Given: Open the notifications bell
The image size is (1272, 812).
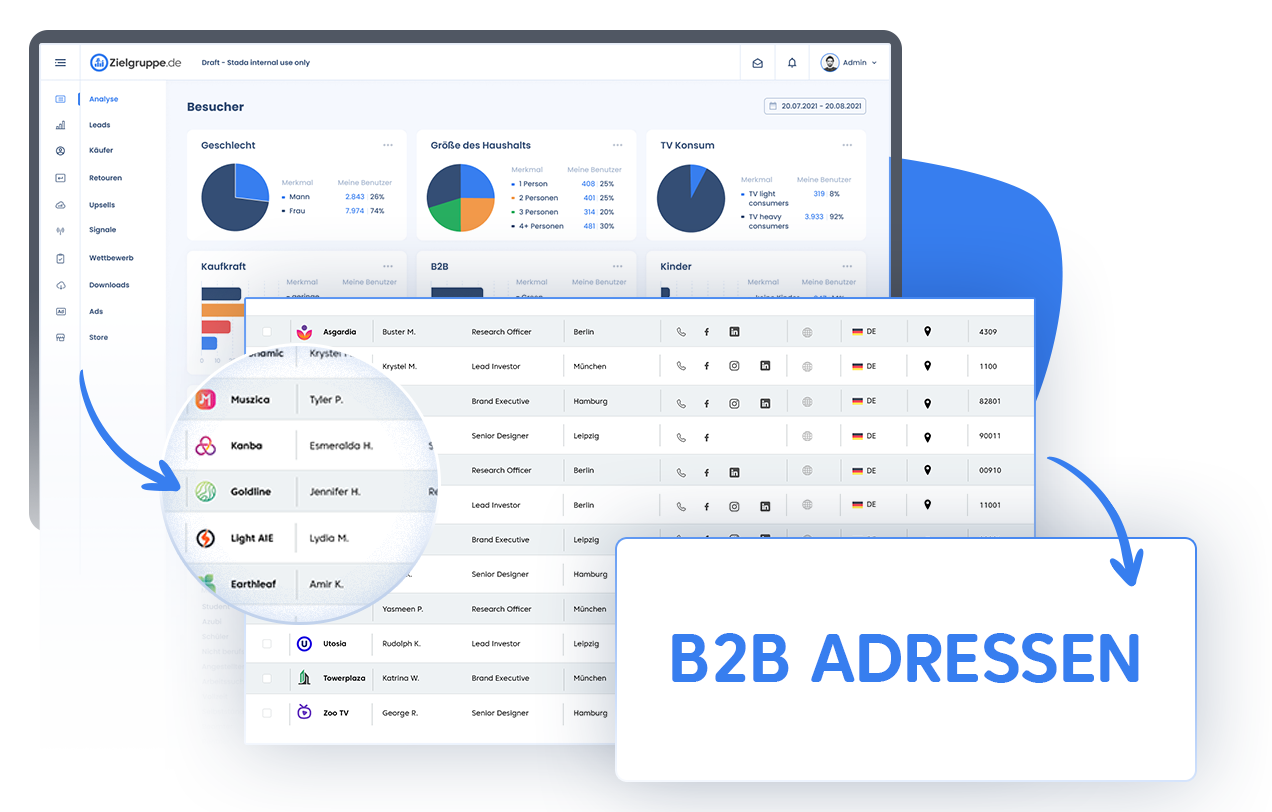Looking at the screenshot, I should tap(792, 62).
